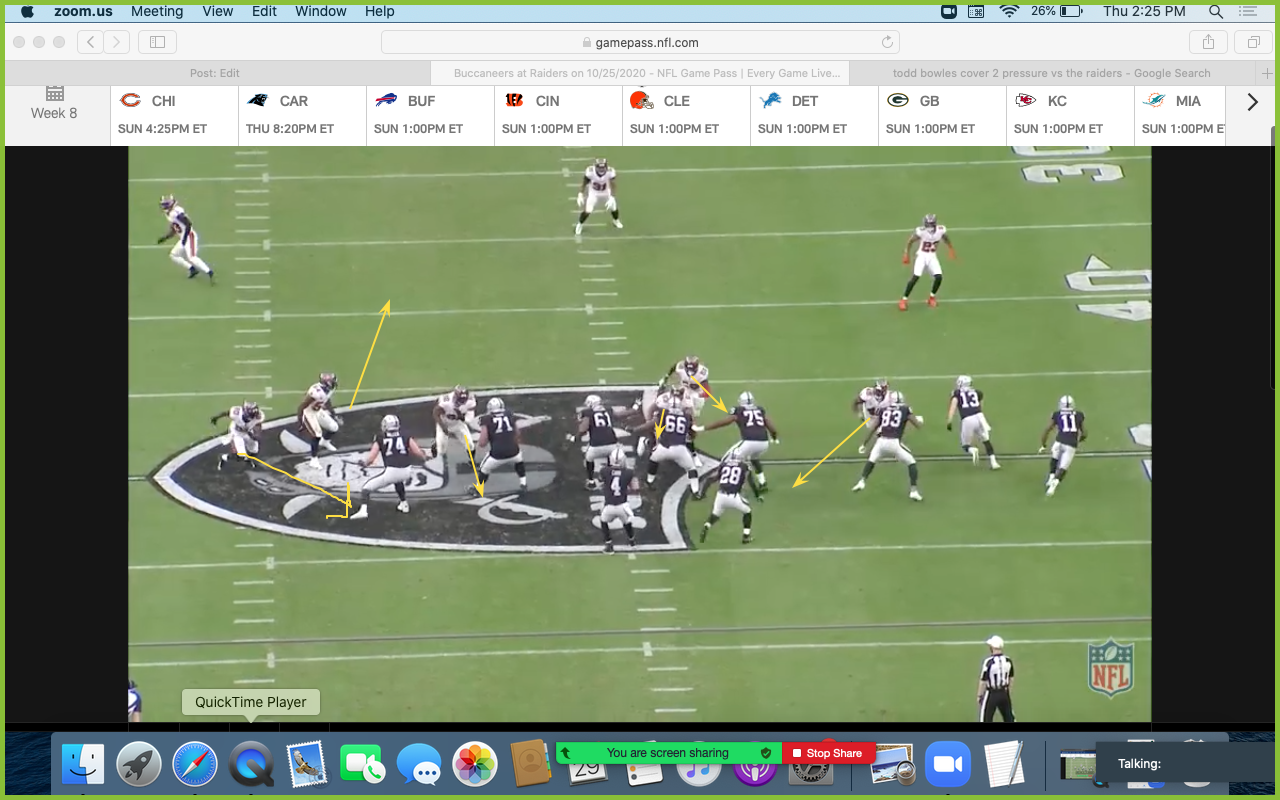Open QuickTime Player from the Dock
The image size is (1280, 800).
pos(250,763)
